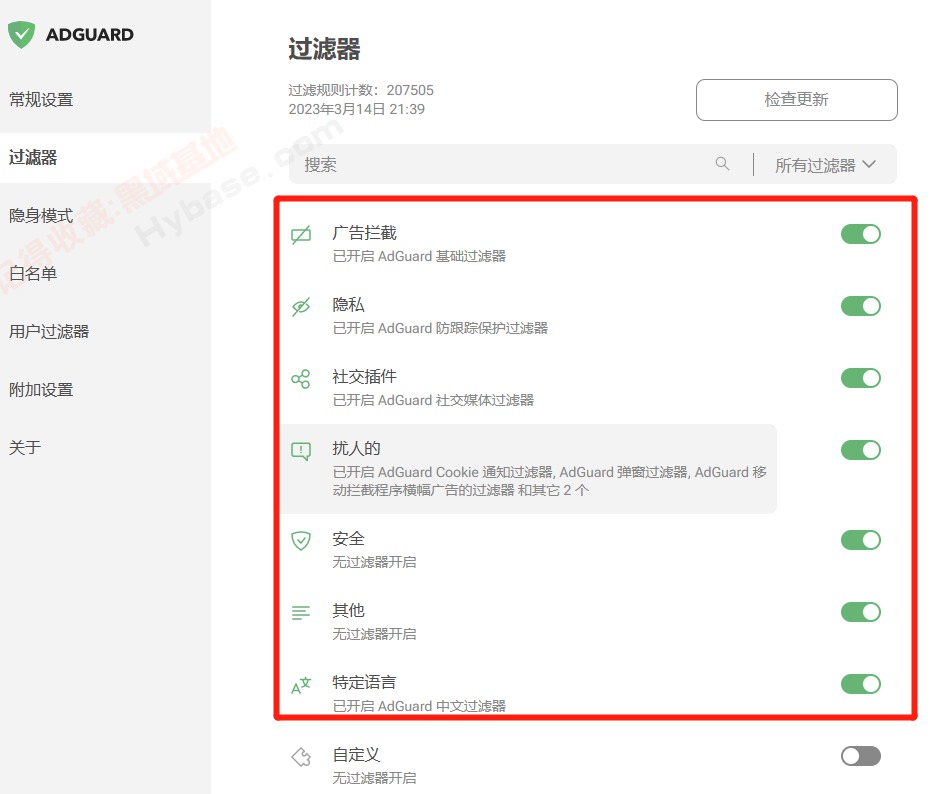The image size is (952, 794).
Task: Click the 社交插件 share icon
Action: point(301,379)
